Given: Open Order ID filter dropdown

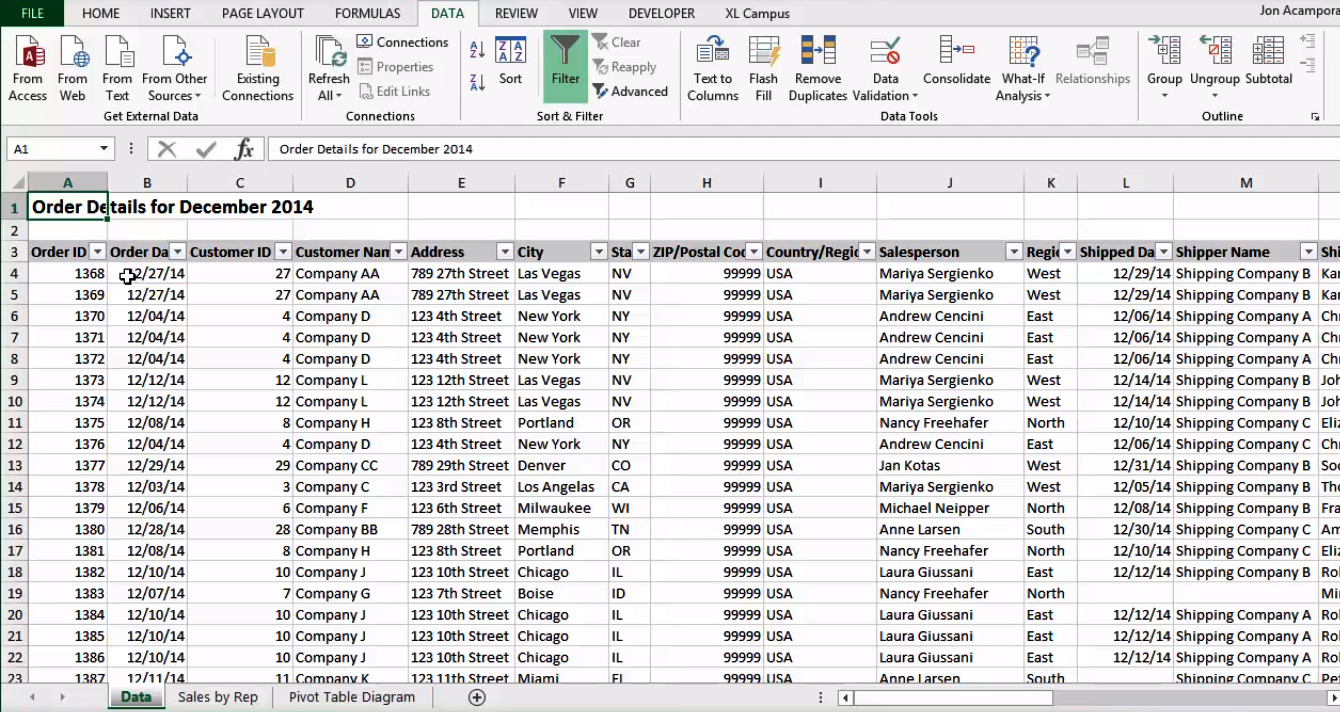Looking at the screenshot, I should [x=97, y=252].
